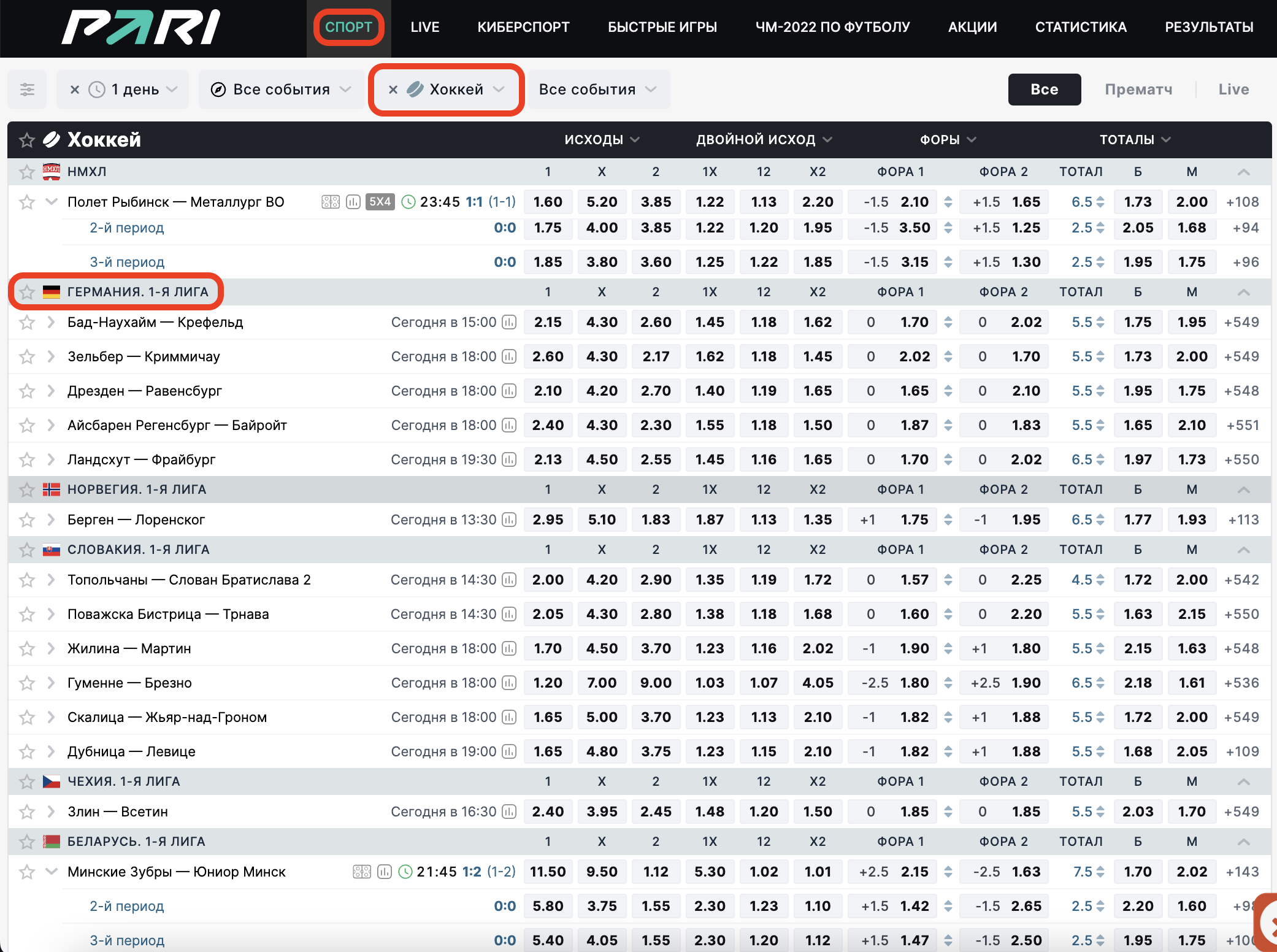Open statistics icon for Минские Зубры match

[385, 872]
